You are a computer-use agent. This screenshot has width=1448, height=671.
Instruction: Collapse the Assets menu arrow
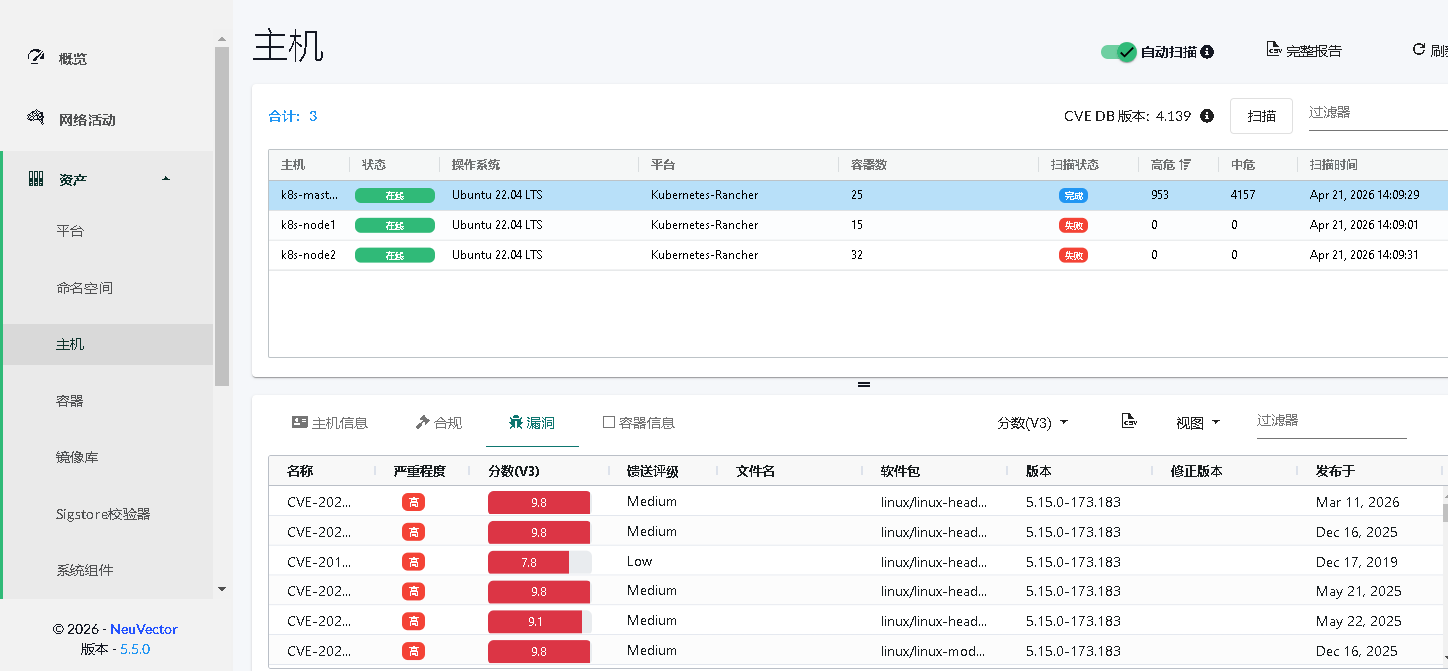coord(166,179)
